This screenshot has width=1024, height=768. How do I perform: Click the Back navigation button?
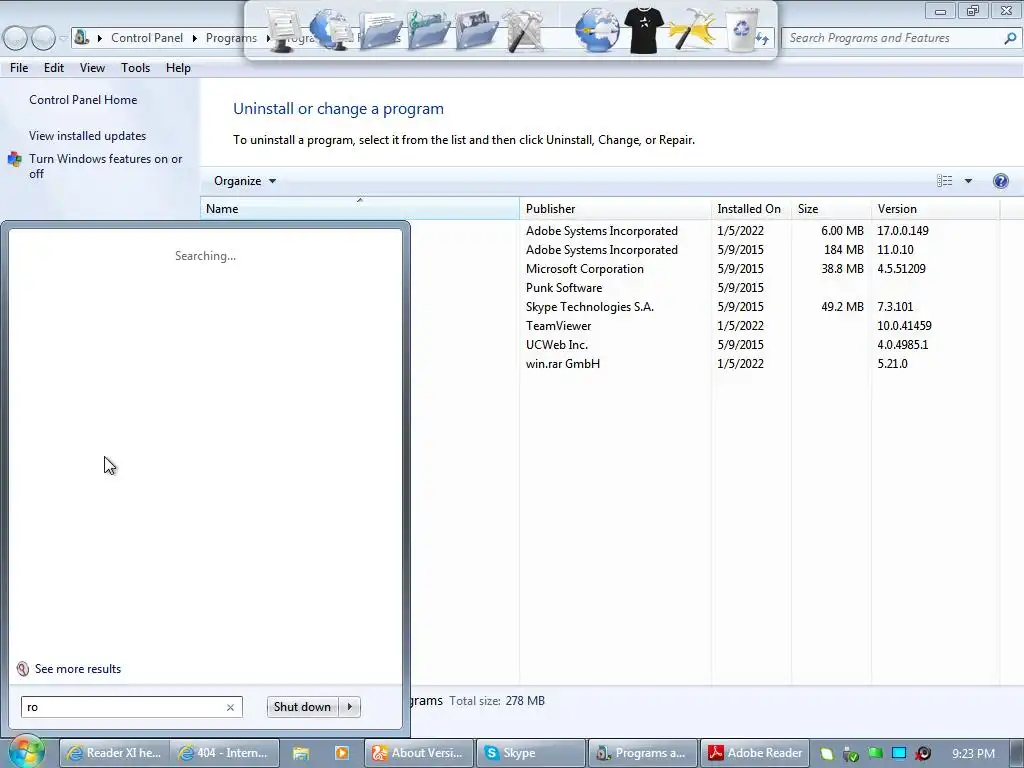[16, 39]
